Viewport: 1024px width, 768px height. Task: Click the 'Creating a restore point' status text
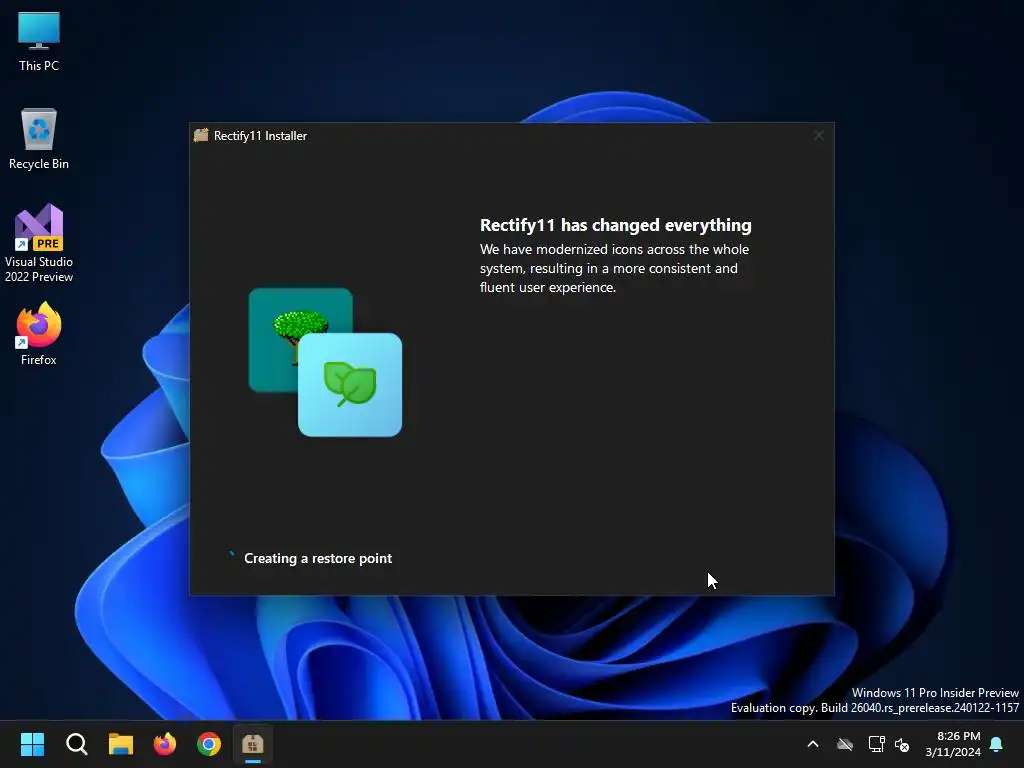(x=318, y=558)
